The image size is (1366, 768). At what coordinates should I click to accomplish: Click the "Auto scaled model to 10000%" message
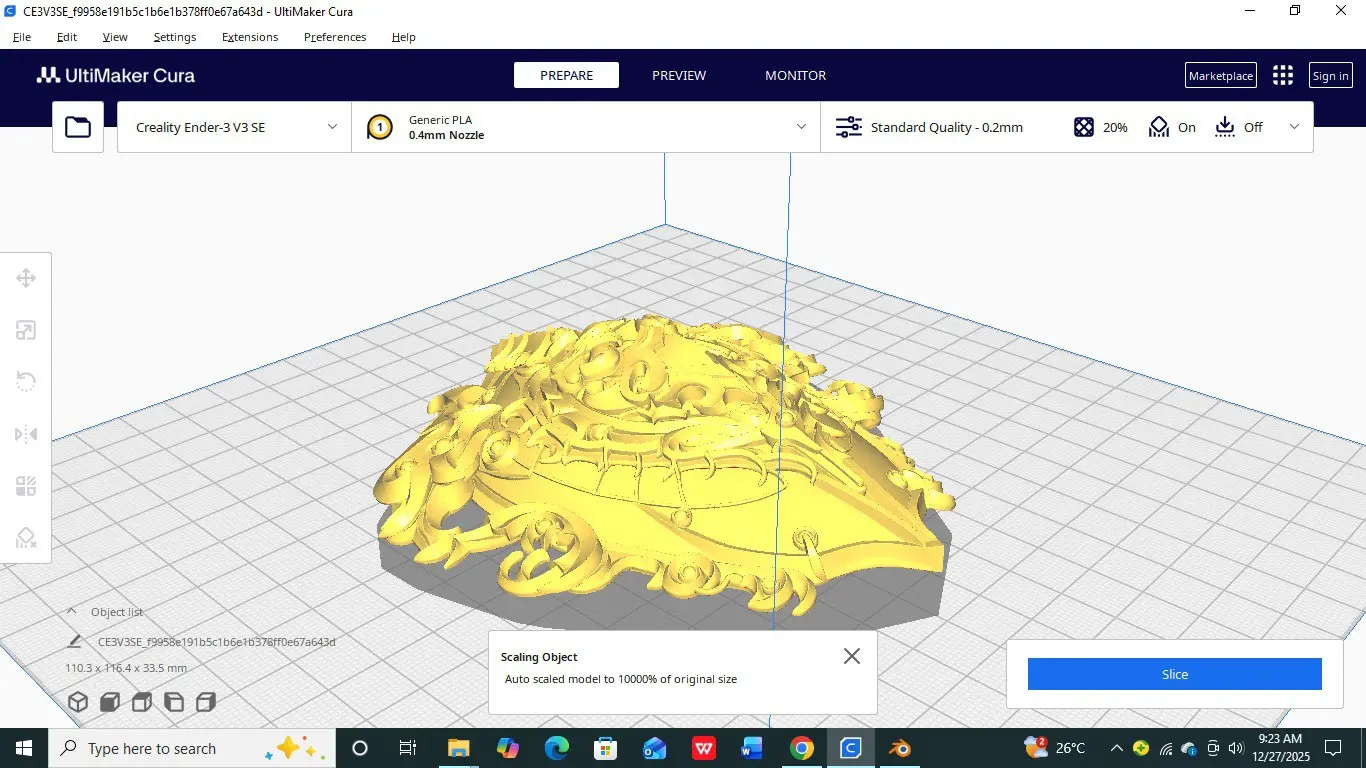coord(621,679)
